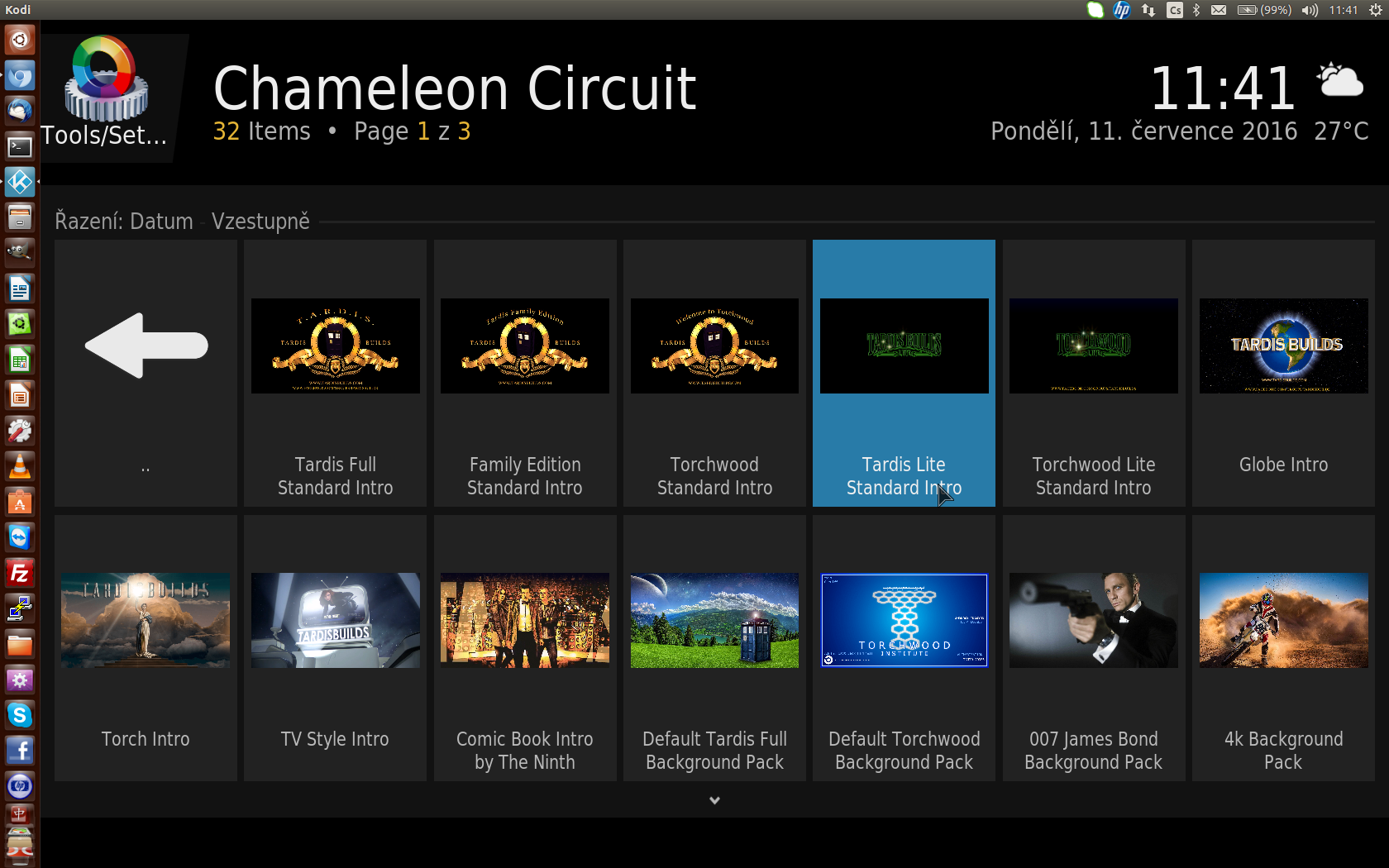This screenshot has width=1389, height=868.
Task: Select Comic Book Intro by The Ninth
Action: point(524,647)
